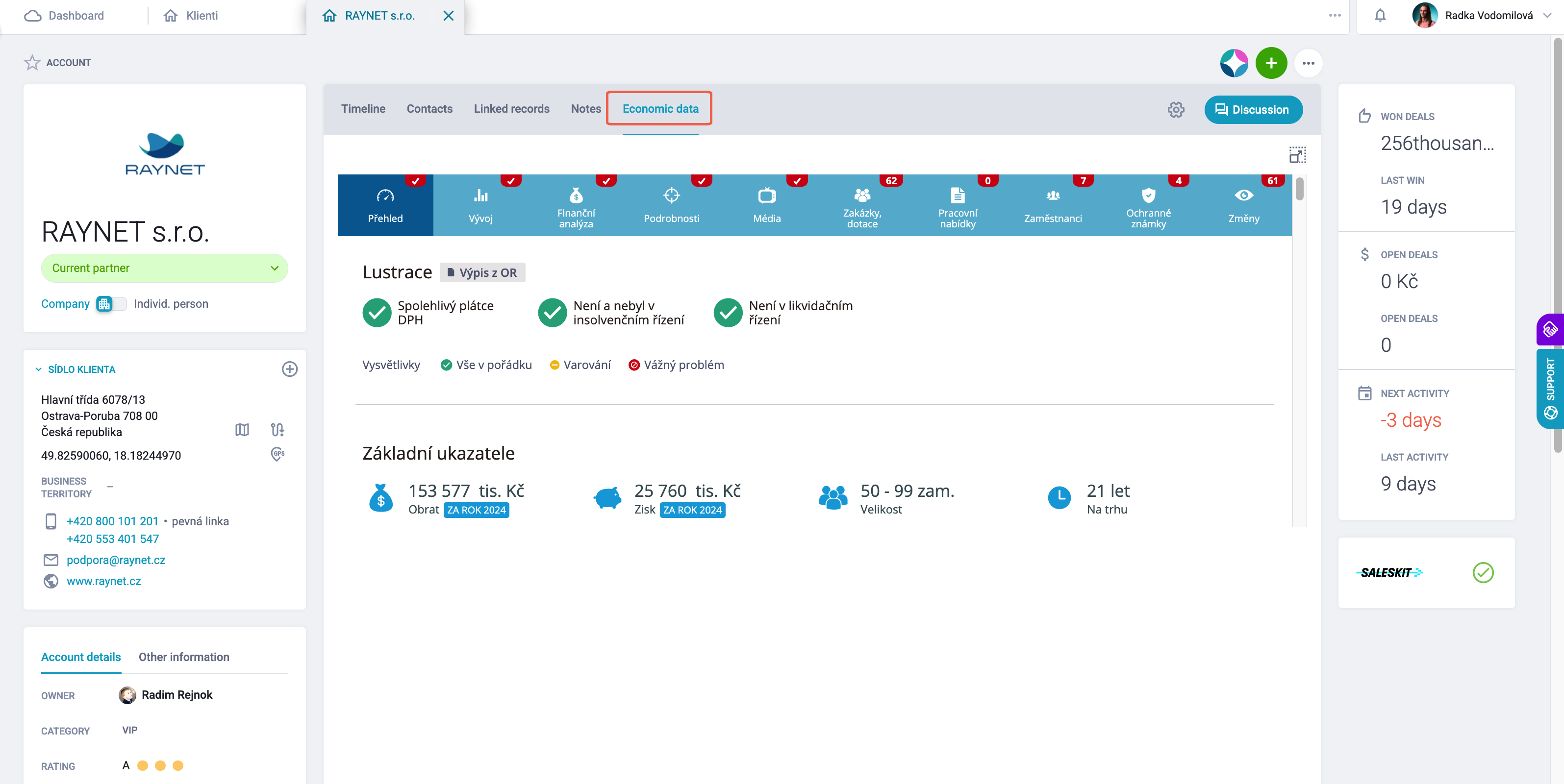Open Radka Vodomilová user menu
This screenshot has width=1564, height=784.
1482,16
